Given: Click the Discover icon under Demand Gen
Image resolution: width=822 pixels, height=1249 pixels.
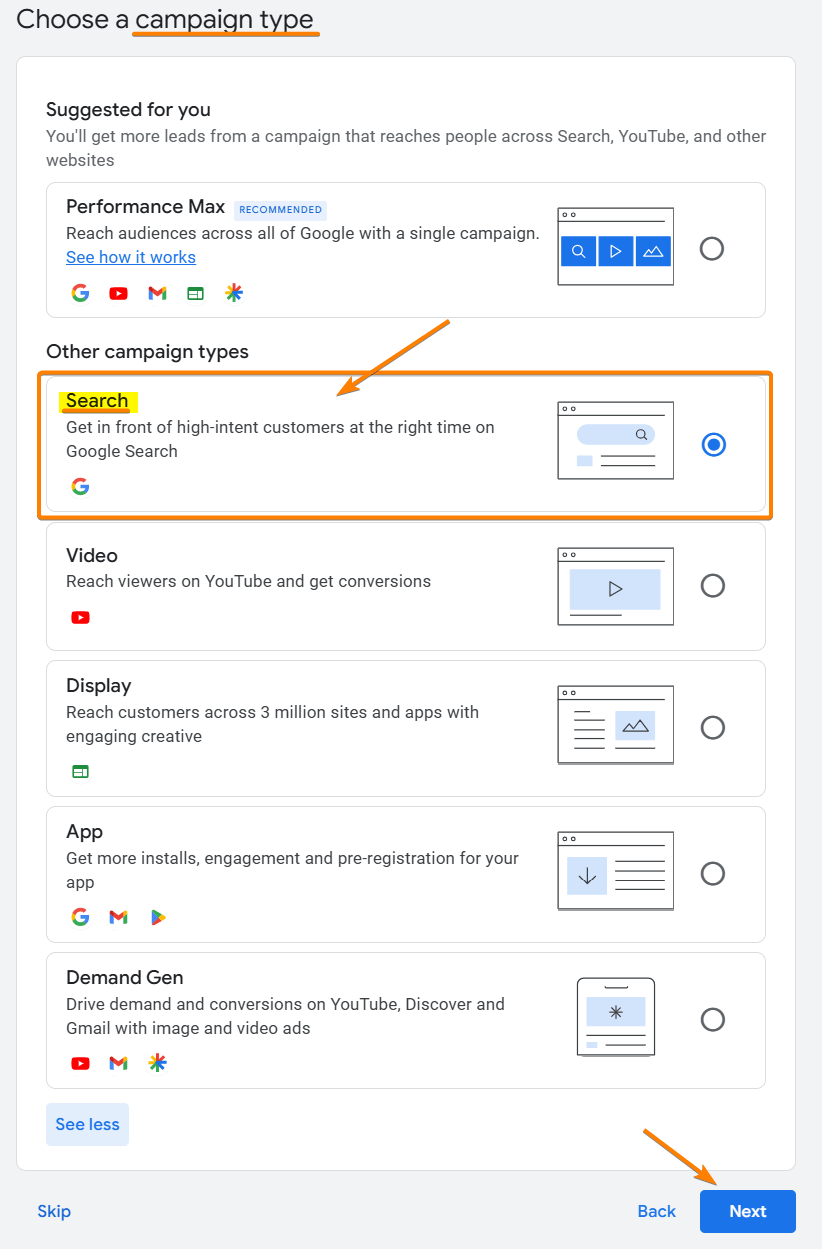Looking at the screenshot, I should tap(157, 1063).
